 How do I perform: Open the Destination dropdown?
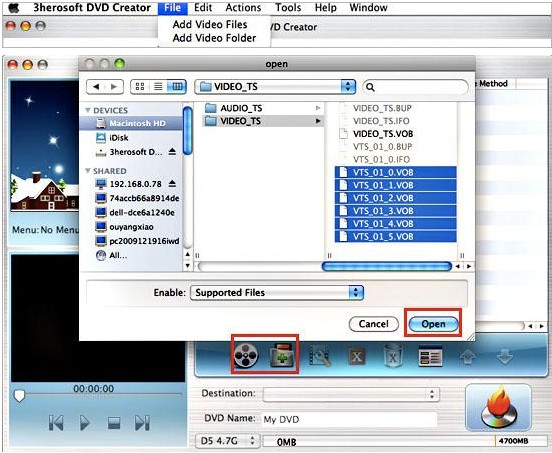click(x=351, y=394)
